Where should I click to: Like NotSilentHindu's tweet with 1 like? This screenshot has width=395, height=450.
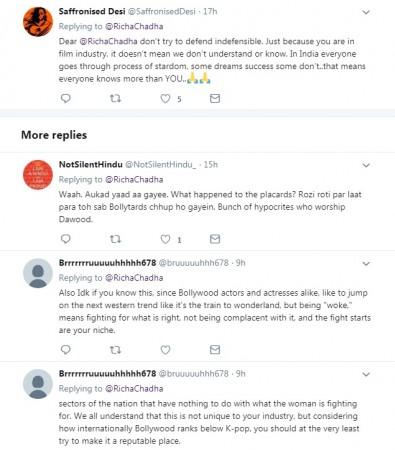(x=165, y=239)
